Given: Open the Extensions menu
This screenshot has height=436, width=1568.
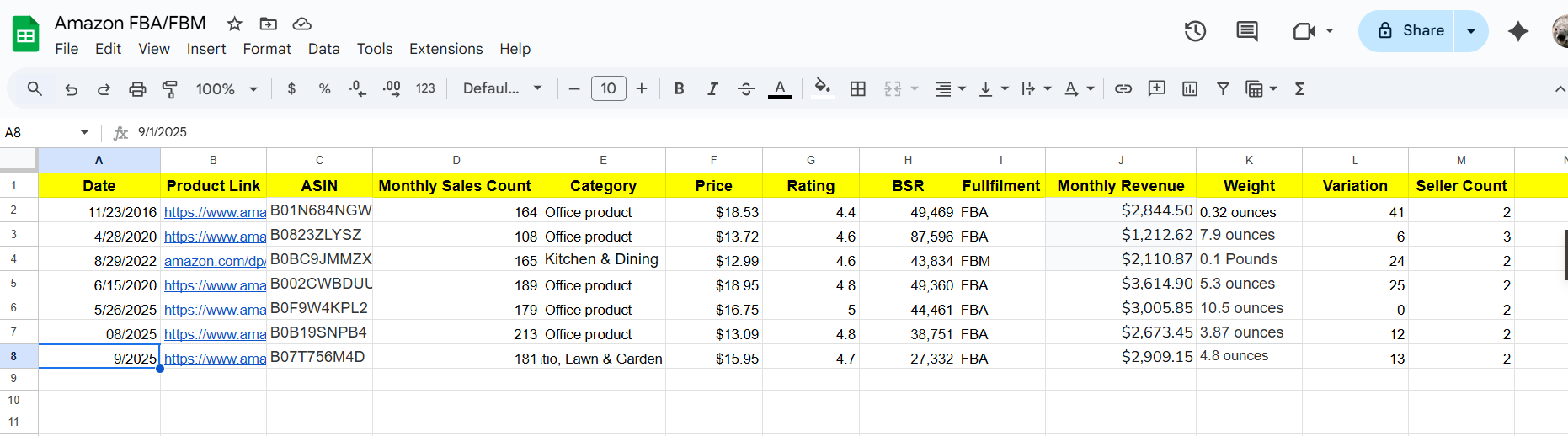Looking at the screenshot, I should tap(445, 49).
